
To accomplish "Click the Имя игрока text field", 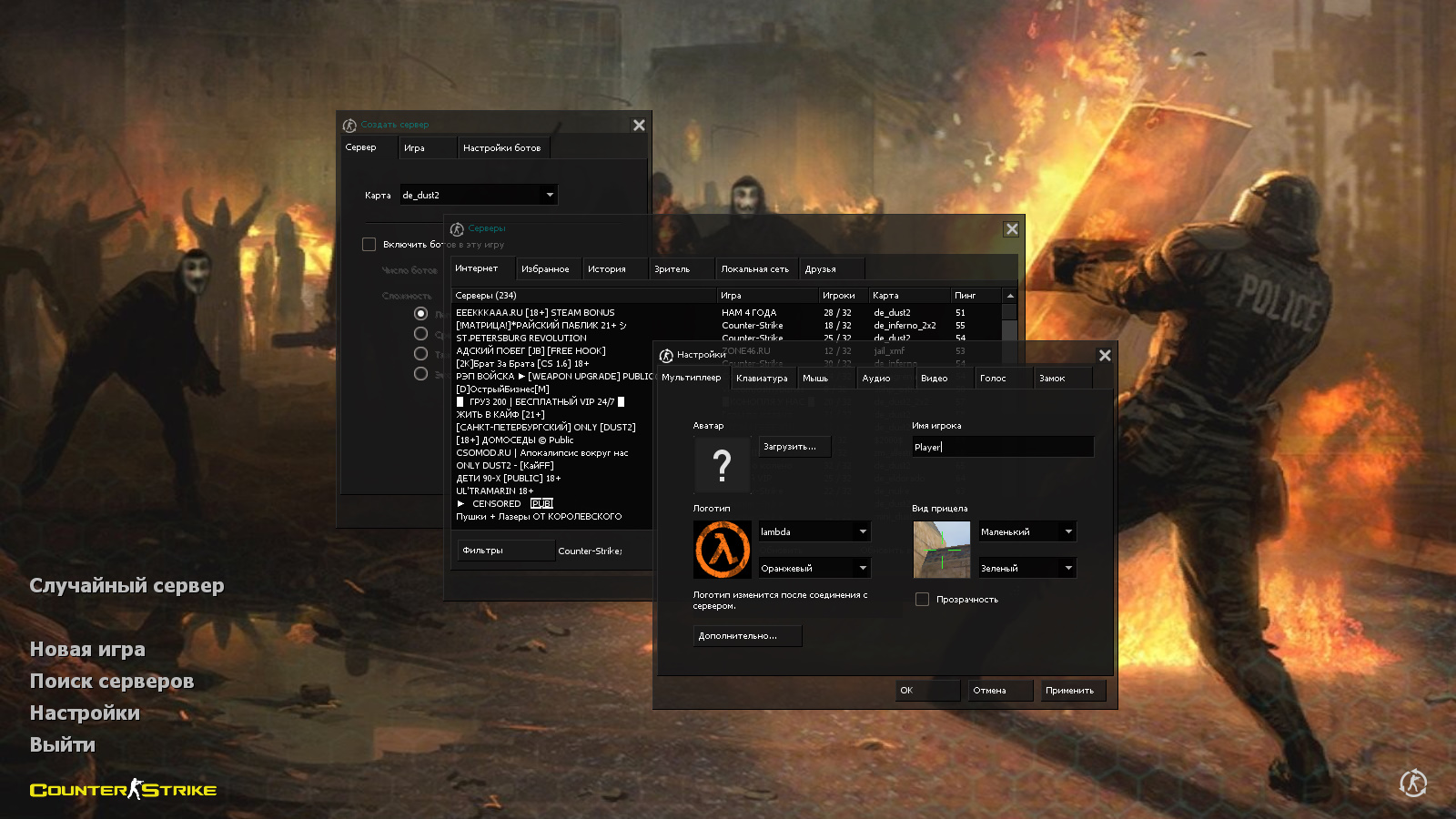I will (x=1002, y=447).
